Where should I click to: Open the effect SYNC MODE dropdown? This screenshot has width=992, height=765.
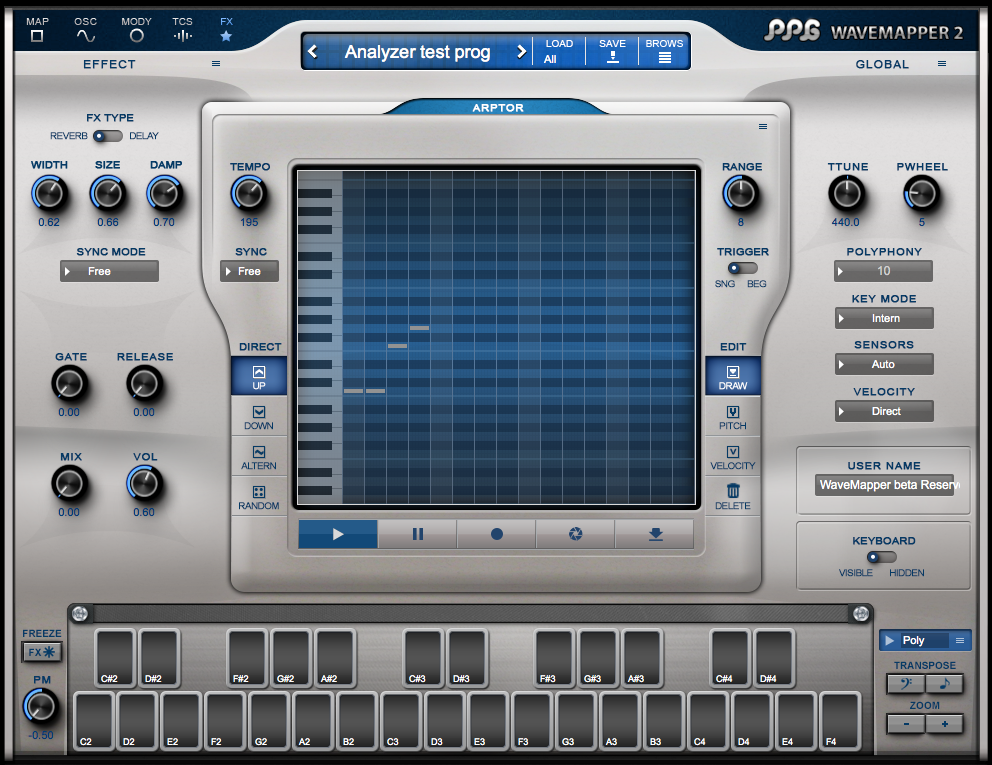(109, 271)
